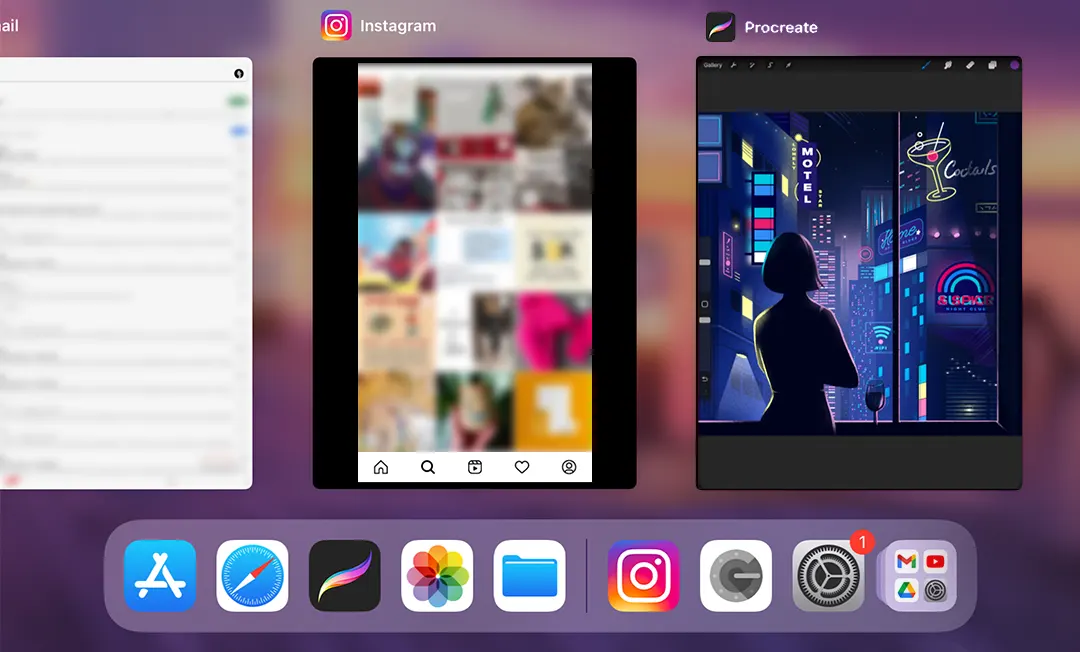This screenshot has height=652, width=1080.
Task: Click the Procreate brush size slider
Action: click(705, 262)
